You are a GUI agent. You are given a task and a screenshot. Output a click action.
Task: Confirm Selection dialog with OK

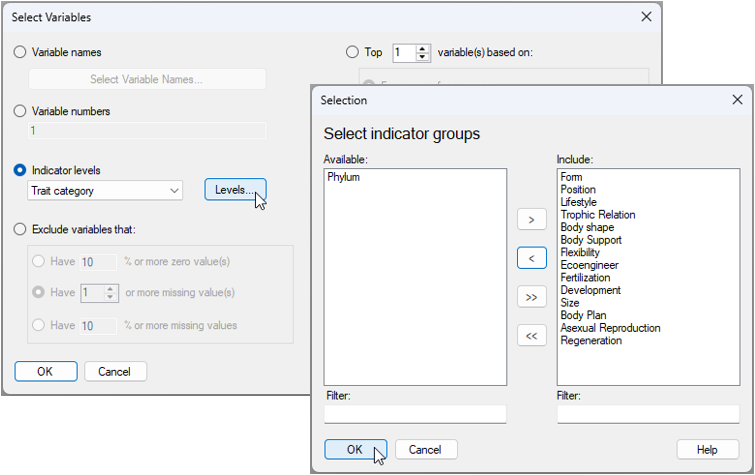point(355,449)
